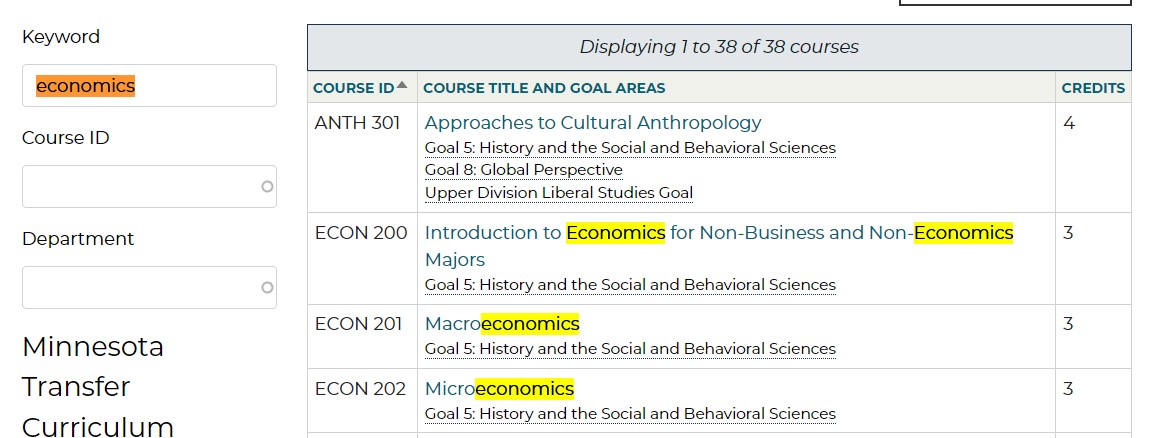Sort by Course Title and Goal Areas header
The image size is (1160, 438).
[544, 88]
